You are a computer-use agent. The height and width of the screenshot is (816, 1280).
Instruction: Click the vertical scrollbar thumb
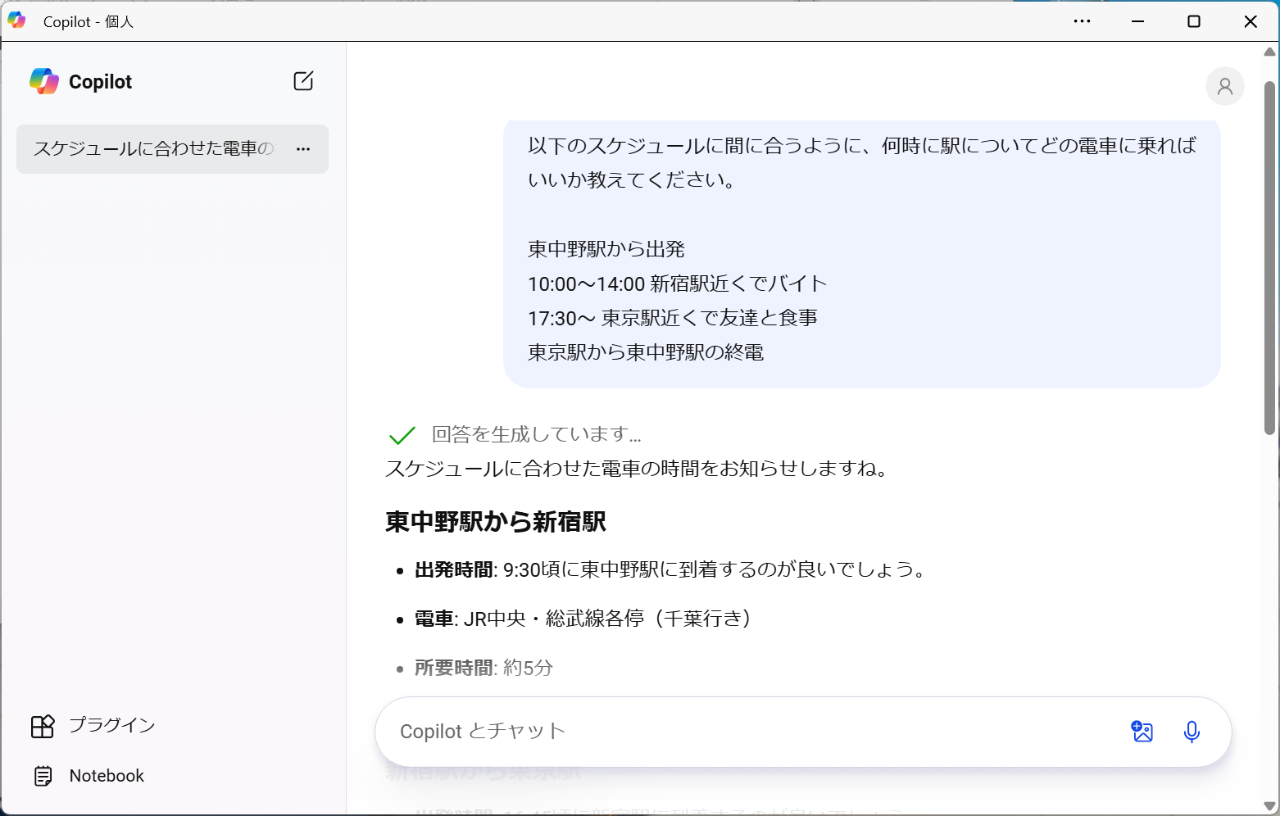pyautogui.click(x=1269, y=260)
